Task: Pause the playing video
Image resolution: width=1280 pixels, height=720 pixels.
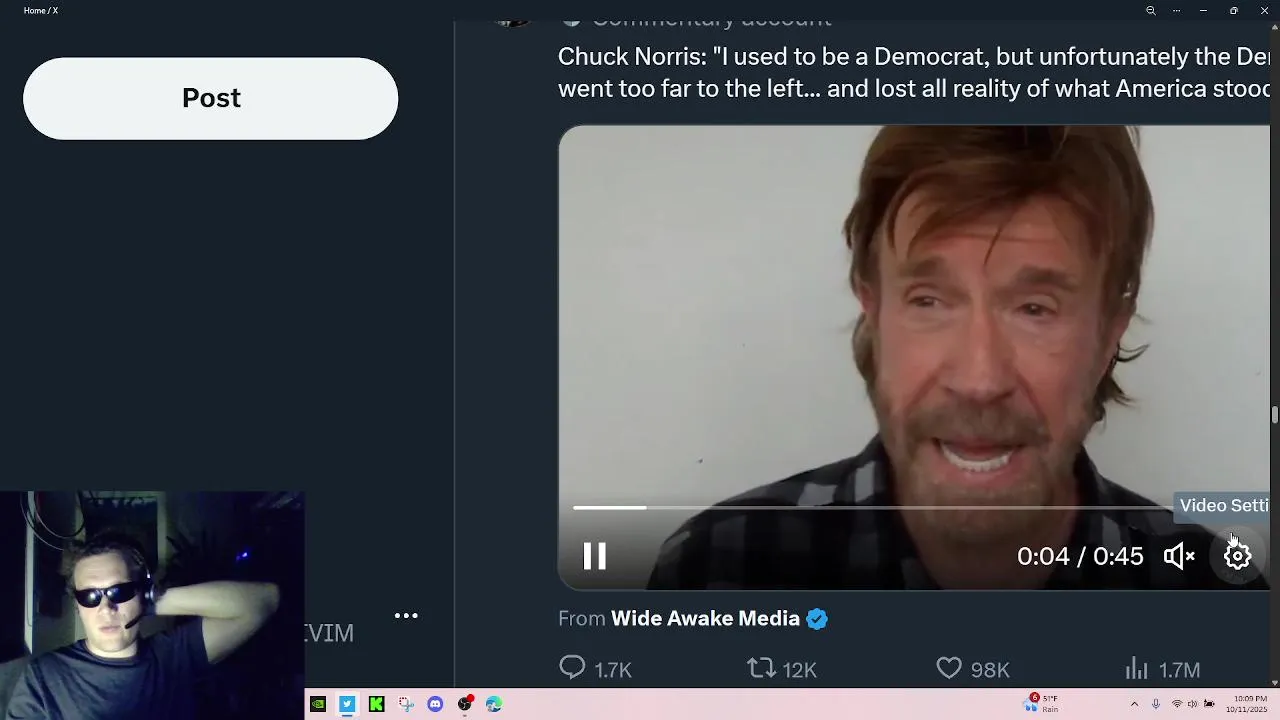Action: pyautogui.click(x=594, y=556)
